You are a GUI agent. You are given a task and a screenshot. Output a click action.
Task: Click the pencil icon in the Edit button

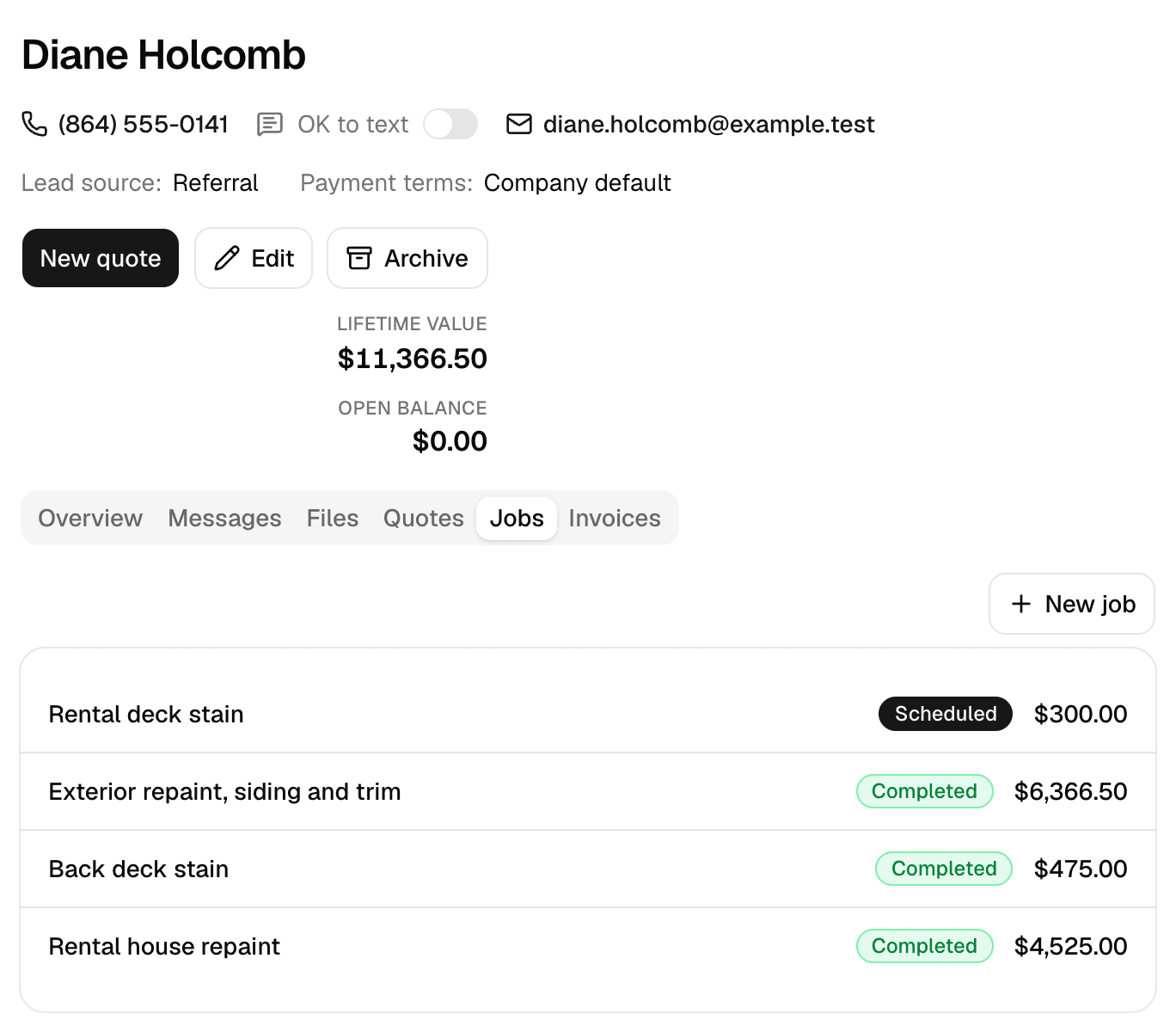pyautogui.click(x=227, y=258)
